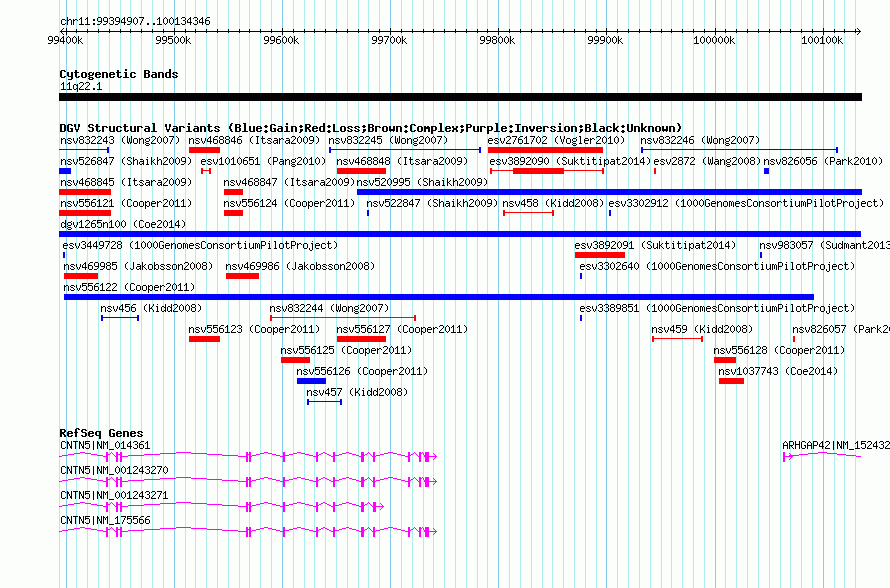Select nsv522847 (Shaikh2009) variant

point(432,203)
